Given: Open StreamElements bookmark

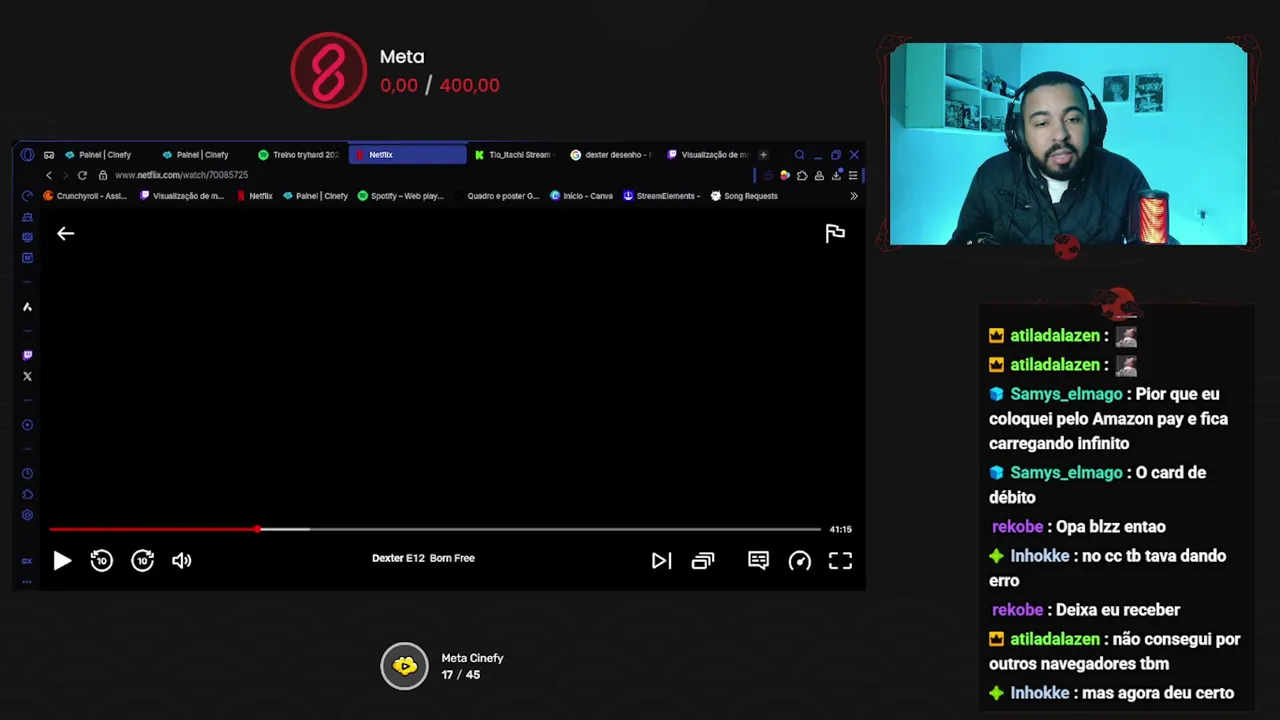Looking at the screenshot, I should point(661,196).
